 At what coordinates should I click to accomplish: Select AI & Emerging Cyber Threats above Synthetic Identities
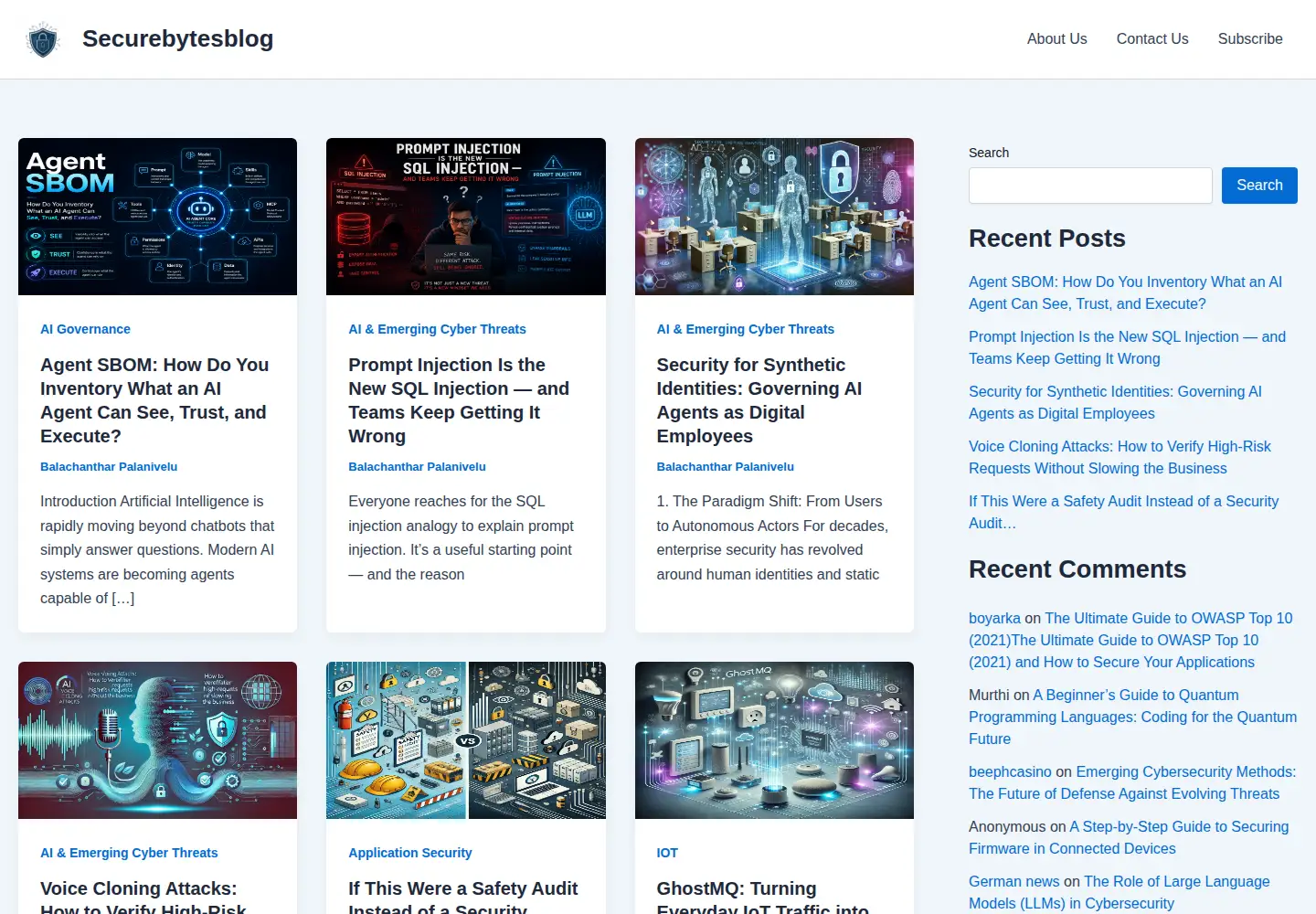coord(745,329)
